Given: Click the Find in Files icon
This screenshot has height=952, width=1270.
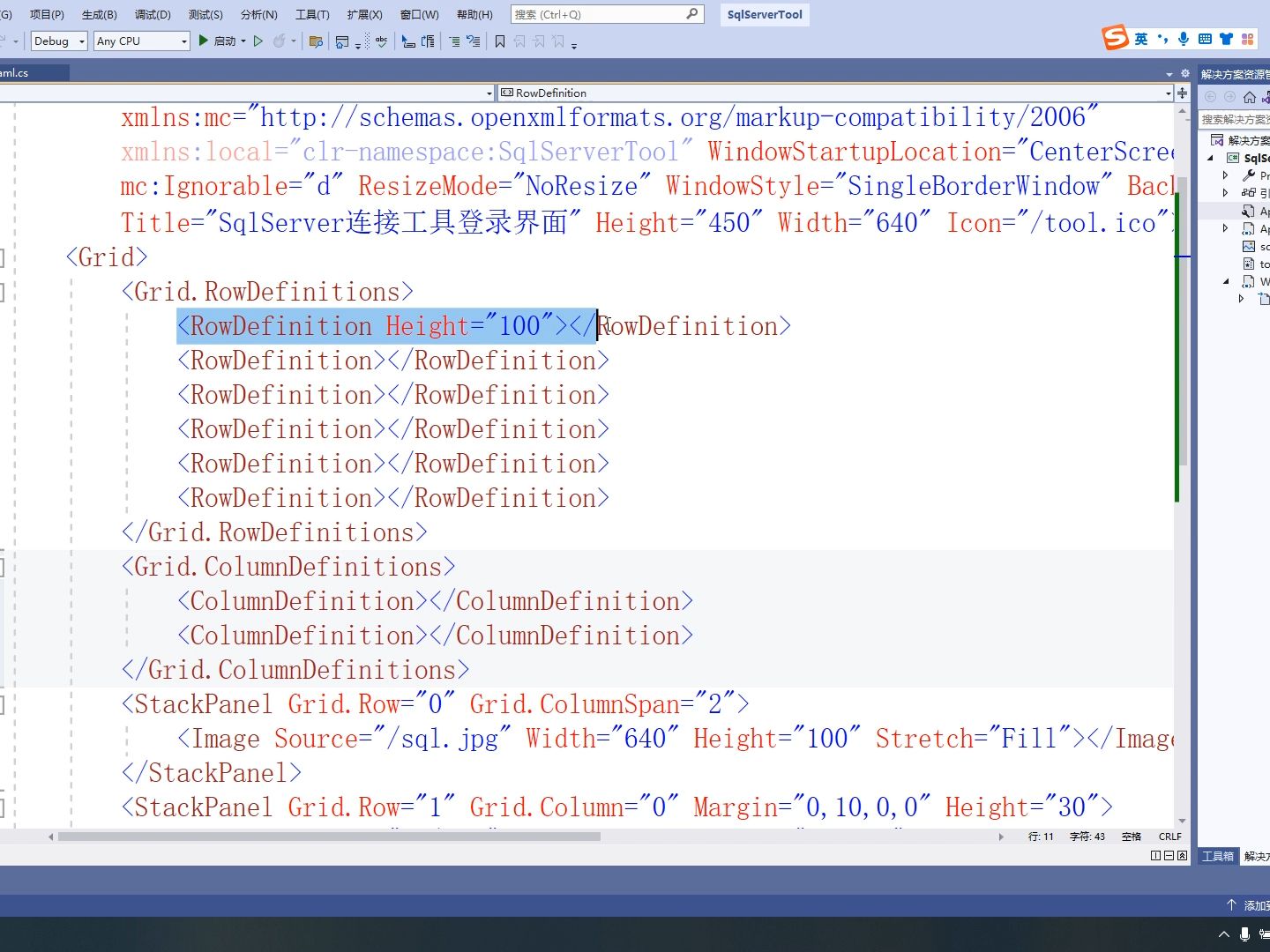Looking at the screenshot, I should pos(317,41).
